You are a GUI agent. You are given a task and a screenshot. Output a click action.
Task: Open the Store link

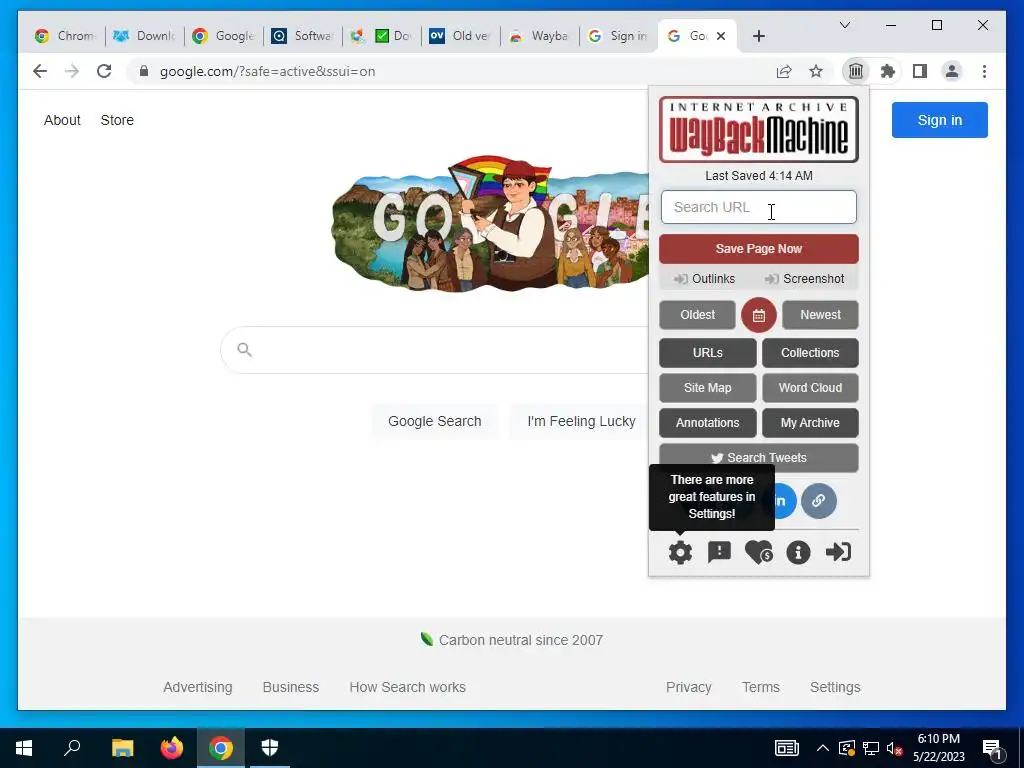pyautogui.click(x=117, y=120)
